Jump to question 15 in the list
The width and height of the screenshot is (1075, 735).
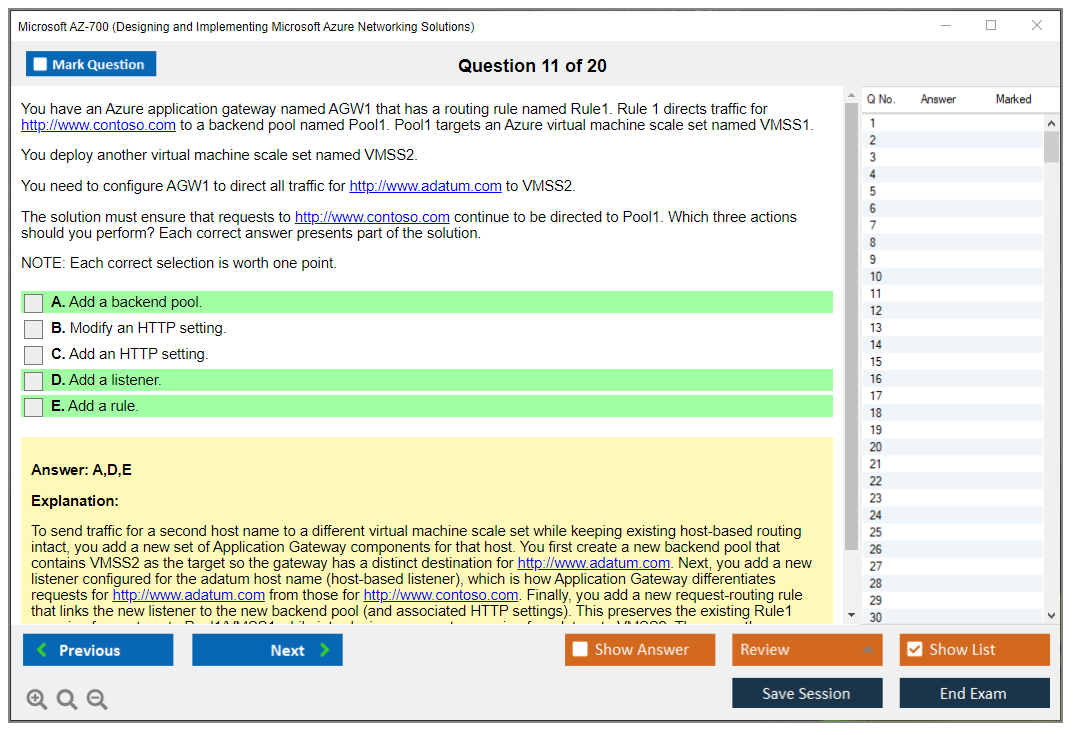(x=876, y=362)
